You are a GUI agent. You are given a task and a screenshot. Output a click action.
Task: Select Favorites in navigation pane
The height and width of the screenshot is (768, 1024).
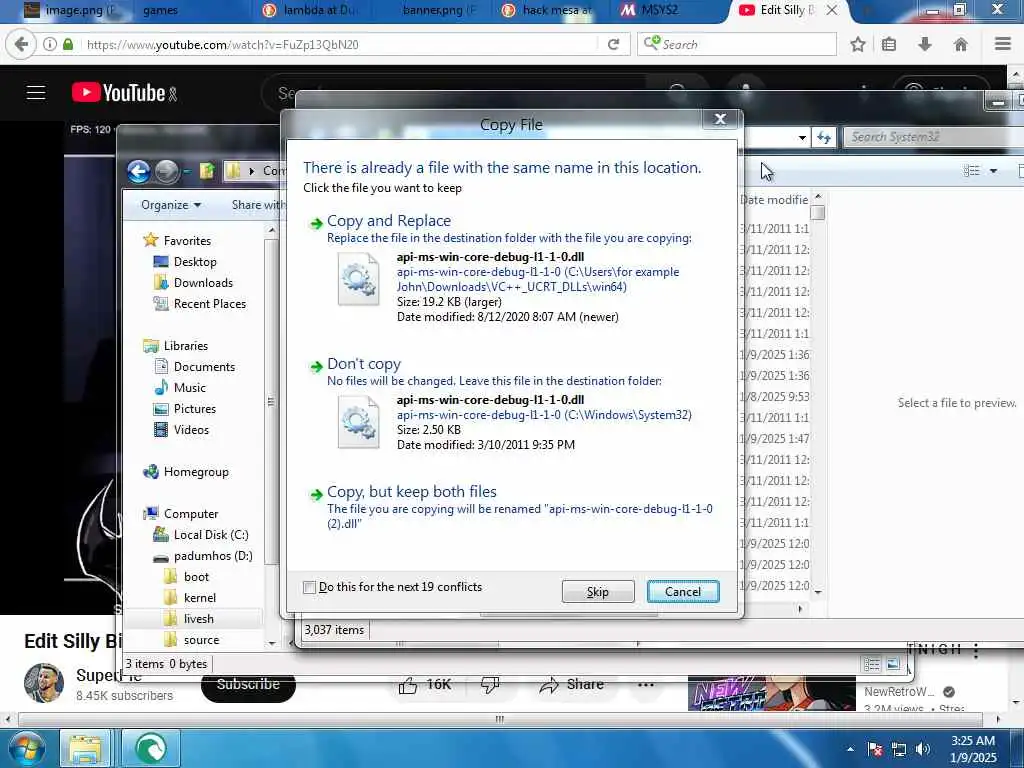(187, 240)
